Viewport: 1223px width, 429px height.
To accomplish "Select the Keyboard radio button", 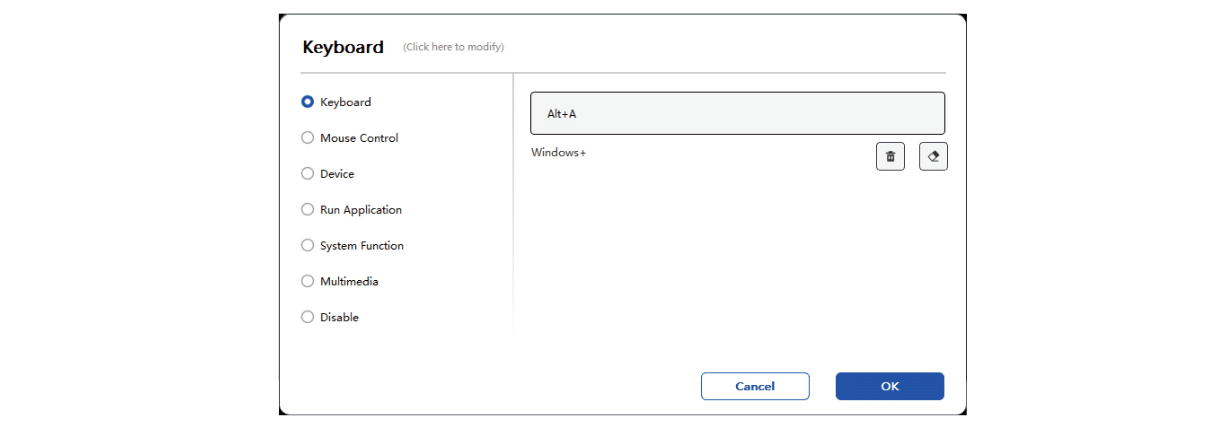I will pyautogui.click(x=308, y=102).
